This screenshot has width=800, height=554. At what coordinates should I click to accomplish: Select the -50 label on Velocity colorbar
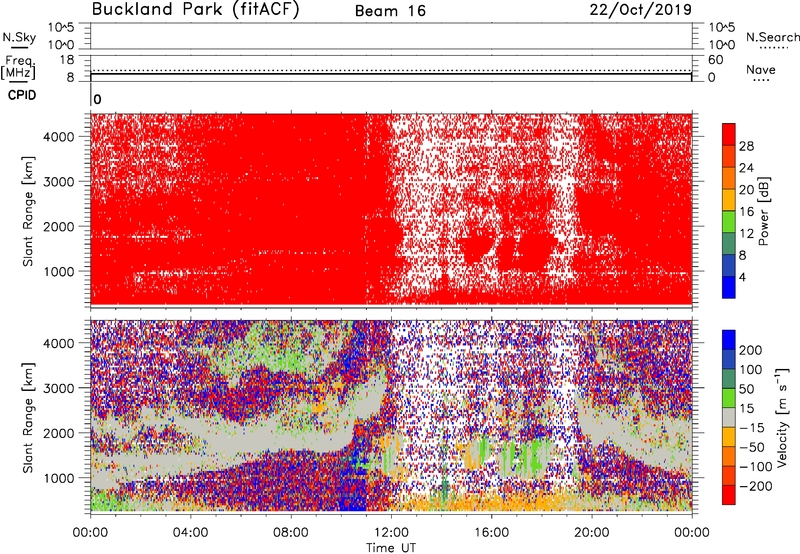click(x=752, y=447)
